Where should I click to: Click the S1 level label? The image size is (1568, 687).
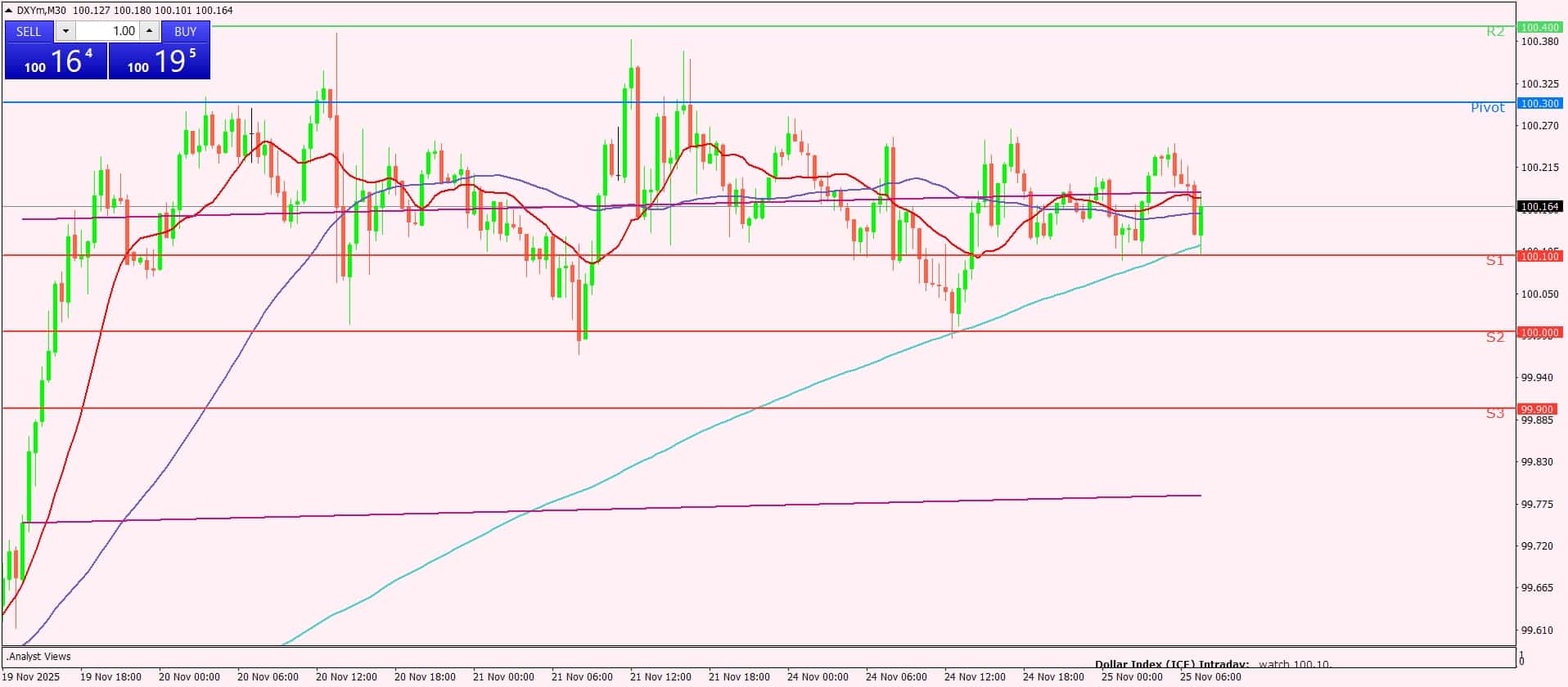pos(1495,261)
